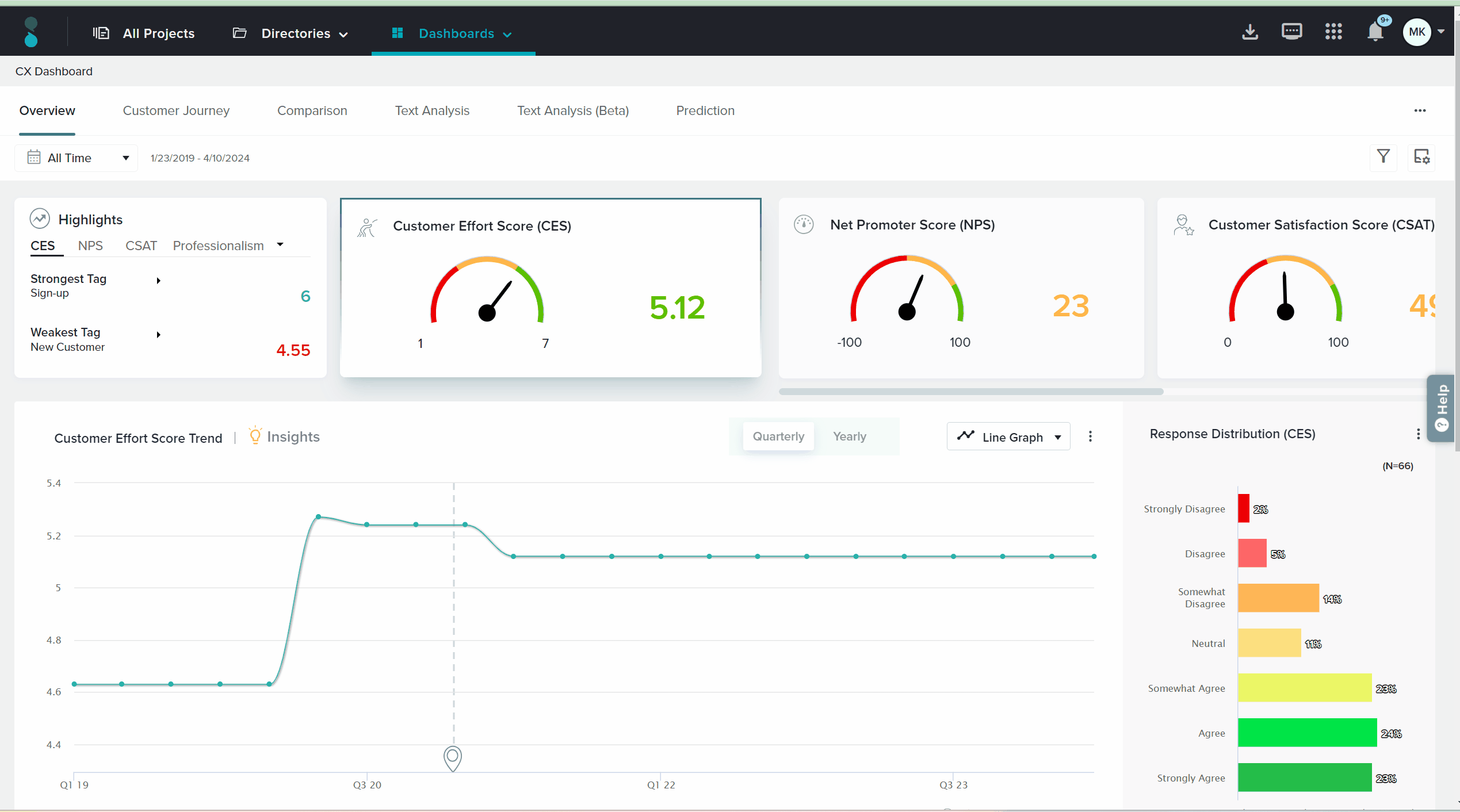Open the All Time date range dropdown
The height and width of the screenshot is (812, 1460).
[76, 158]
